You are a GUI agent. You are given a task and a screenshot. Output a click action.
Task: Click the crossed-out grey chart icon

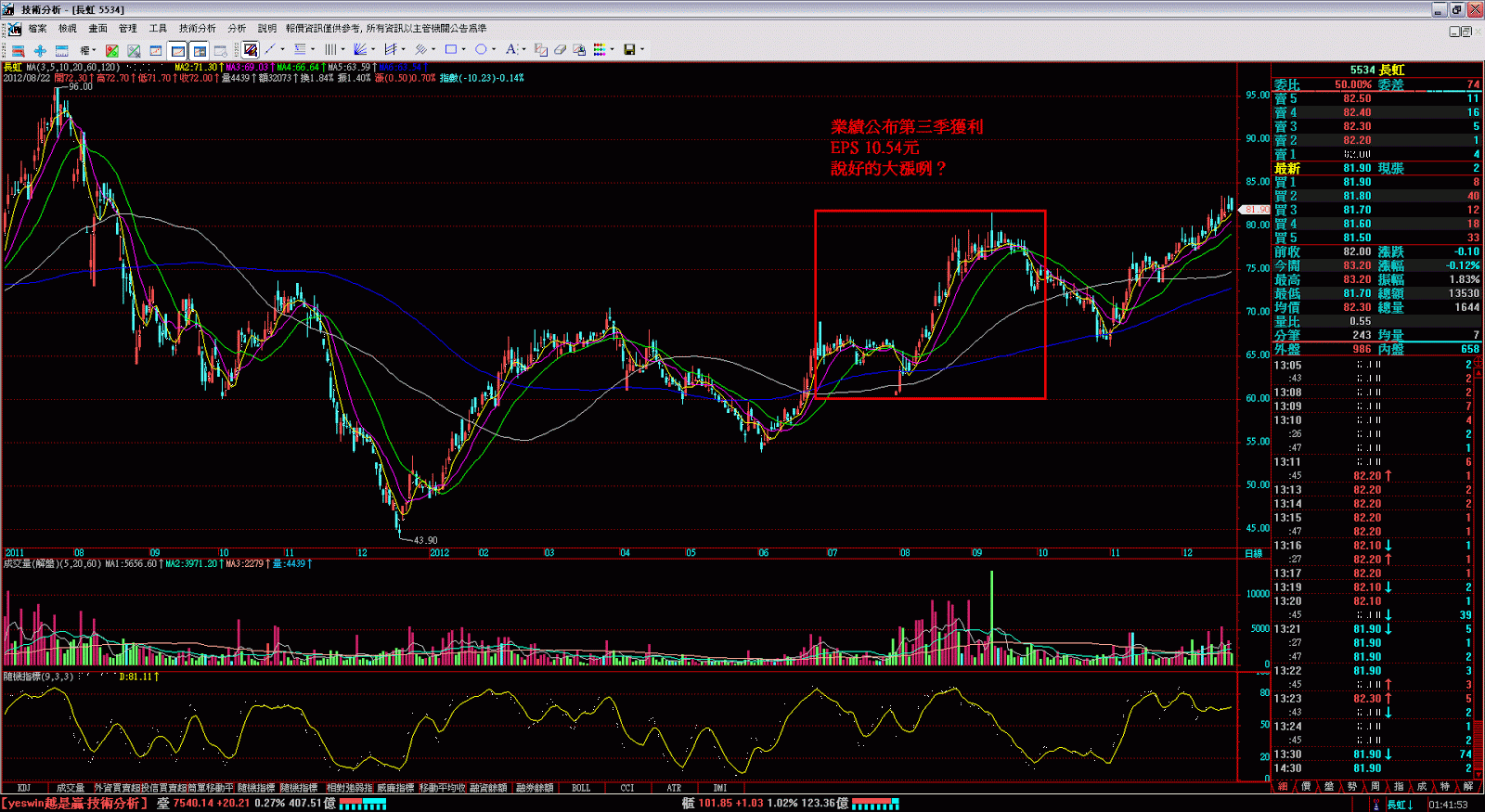coord(134,50)
